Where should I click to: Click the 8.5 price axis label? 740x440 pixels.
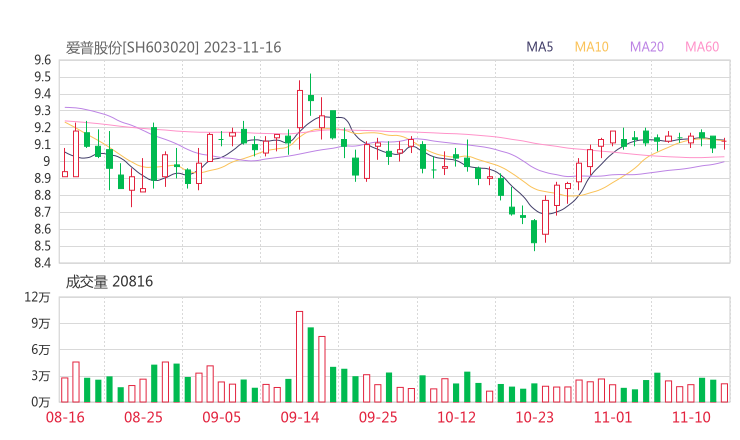(42, 246)
